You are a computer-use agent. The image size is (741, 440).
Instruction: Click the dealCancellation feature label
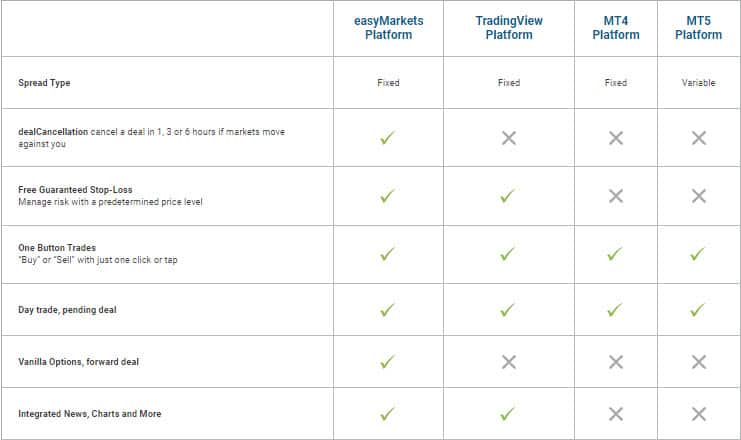pos(52,131)
